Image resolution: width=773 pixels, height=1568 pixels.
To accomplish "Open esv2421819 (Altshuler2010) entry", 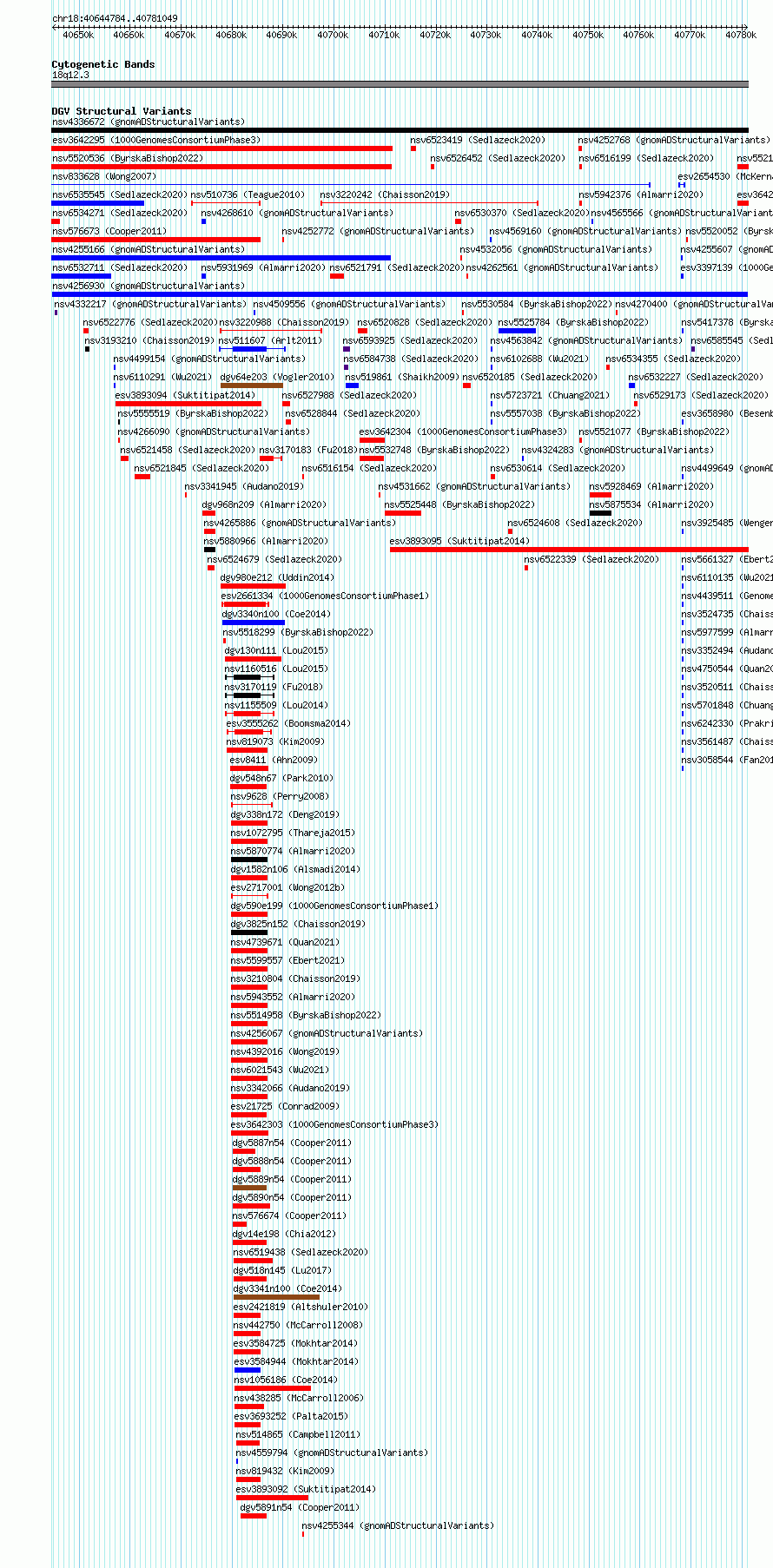I will (x=301, y=1307).
